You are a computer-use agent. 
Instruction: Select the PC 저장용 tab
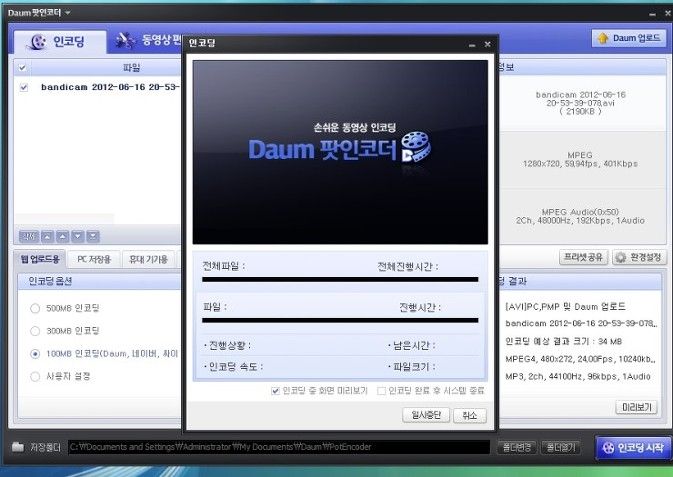(x=94, y=259)
